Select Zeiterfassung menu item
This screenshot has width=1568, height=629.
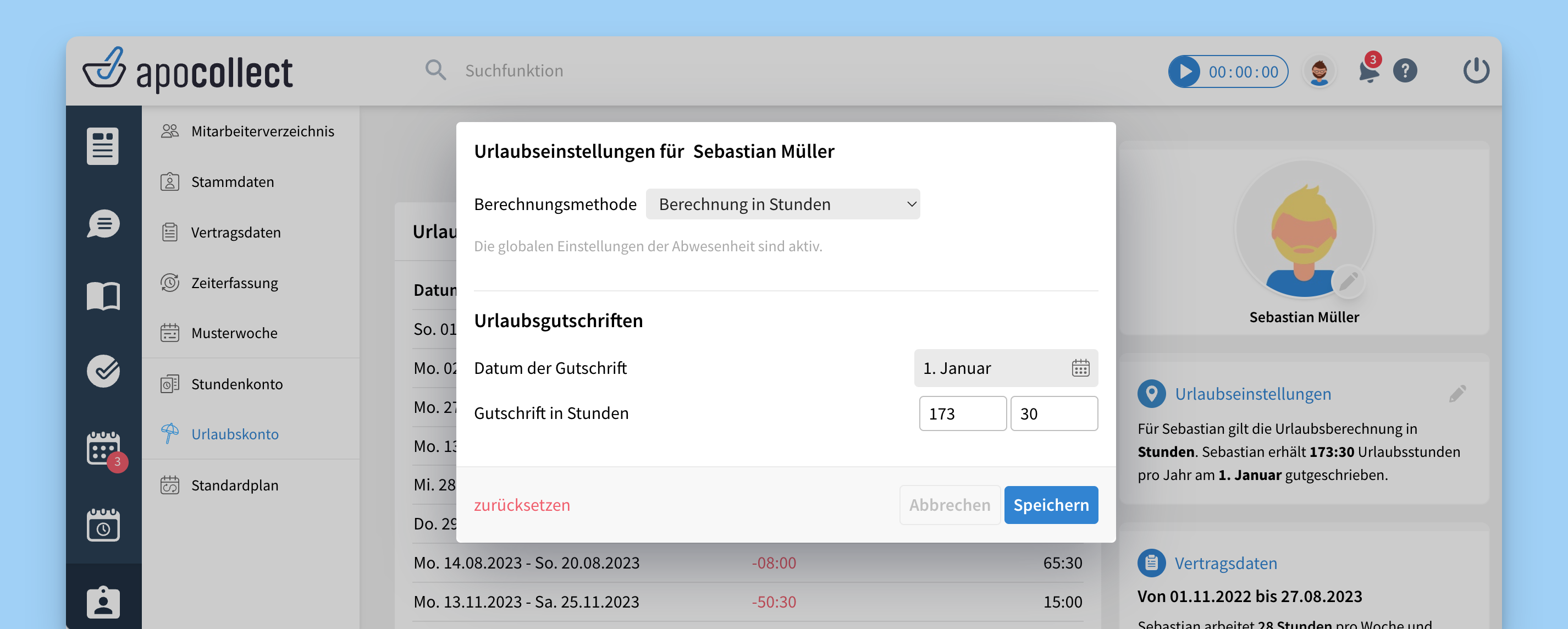pyautogui.click(x=234, y=283)
